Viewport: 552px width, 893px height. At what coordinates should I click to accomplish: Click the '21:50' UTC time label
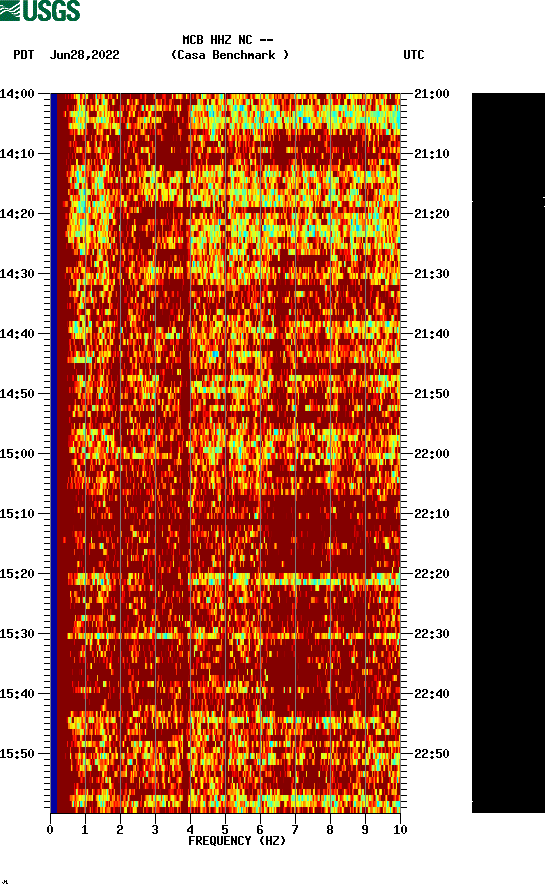coord(432,394)
